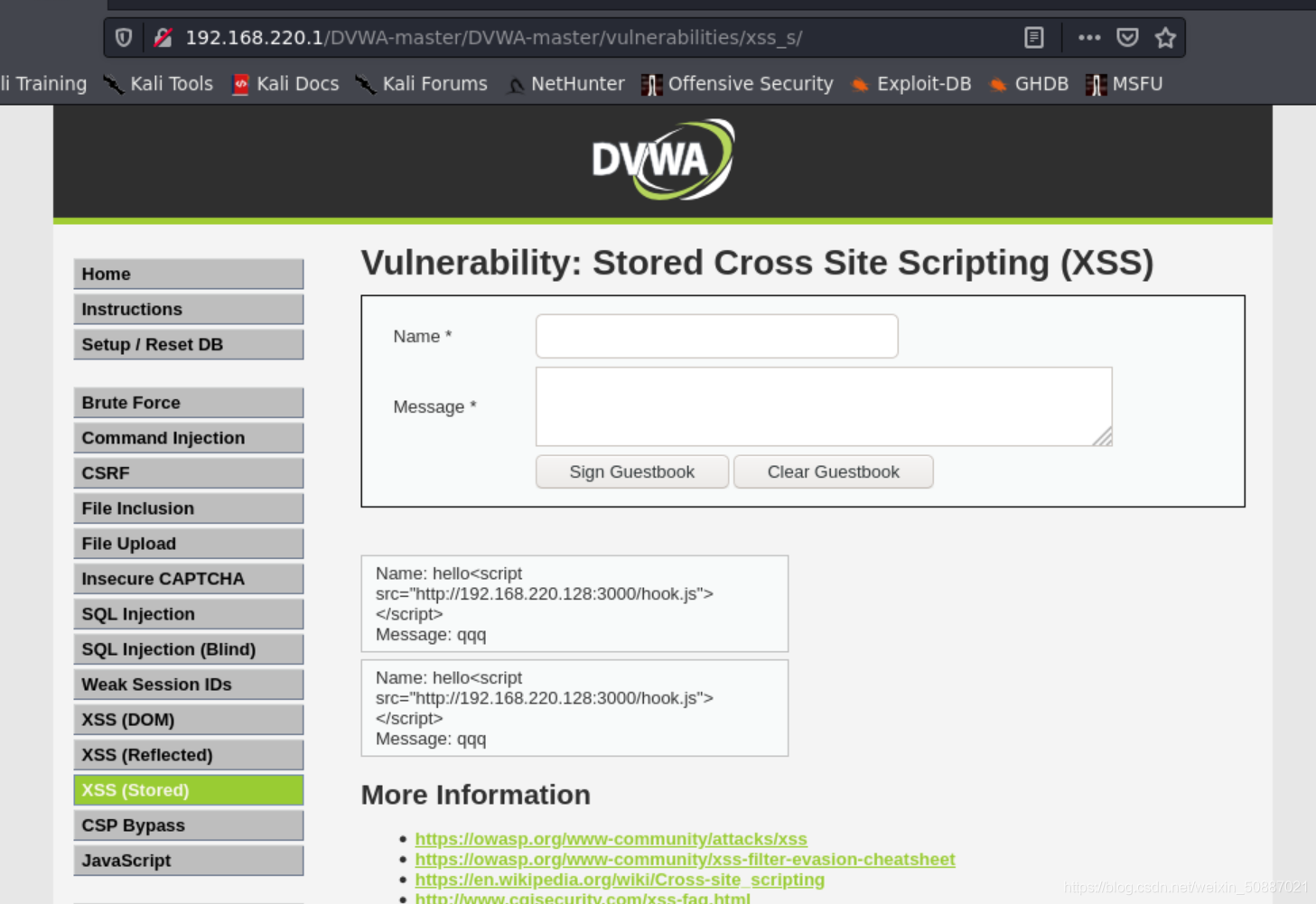Click the first guestbook entry's Message: qqq text
The width and height of the screenshot is (1316, 904).
tap(431, 635)
